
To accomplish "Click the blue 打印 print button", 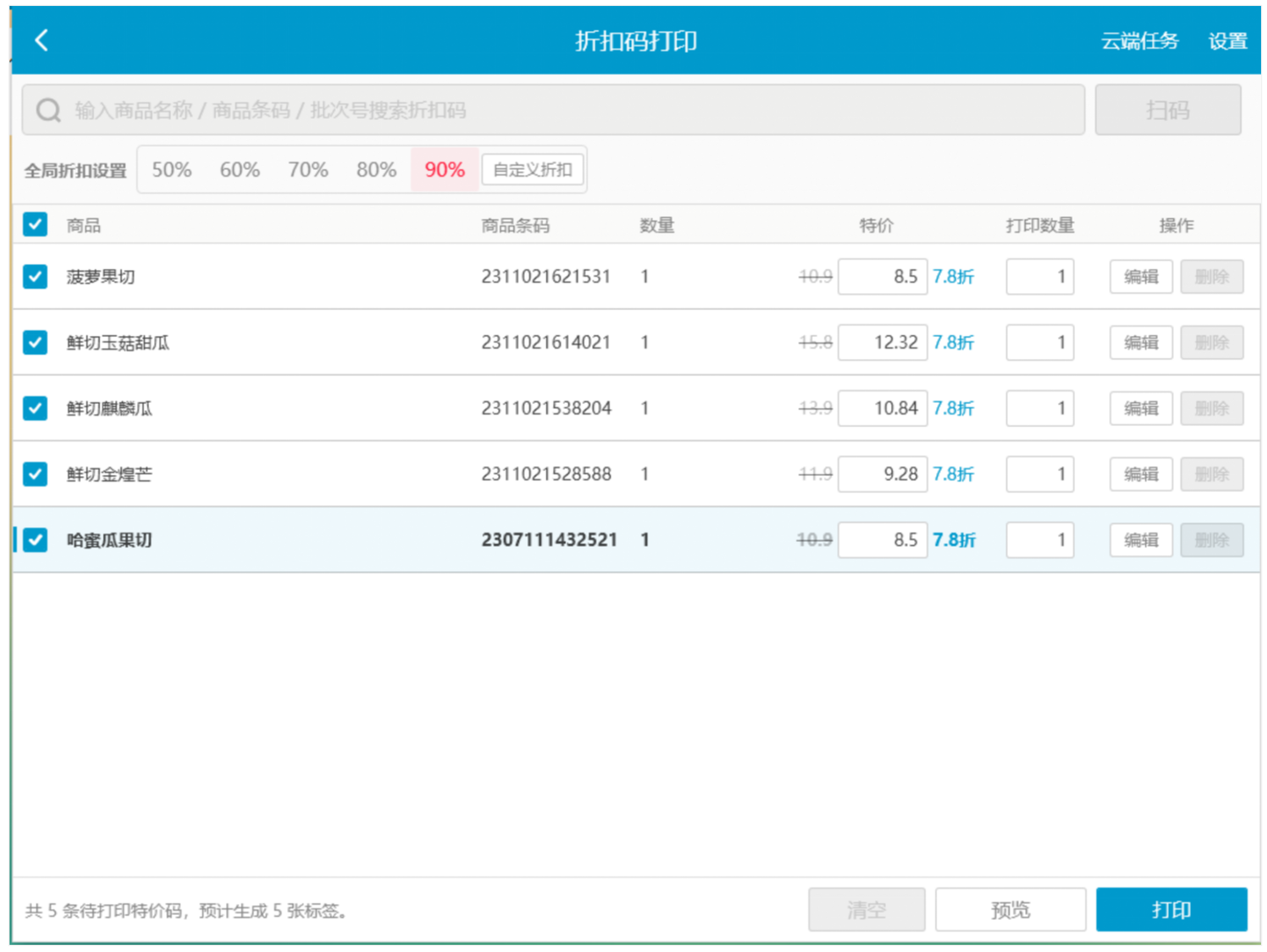I will [x=1171, y=909].
